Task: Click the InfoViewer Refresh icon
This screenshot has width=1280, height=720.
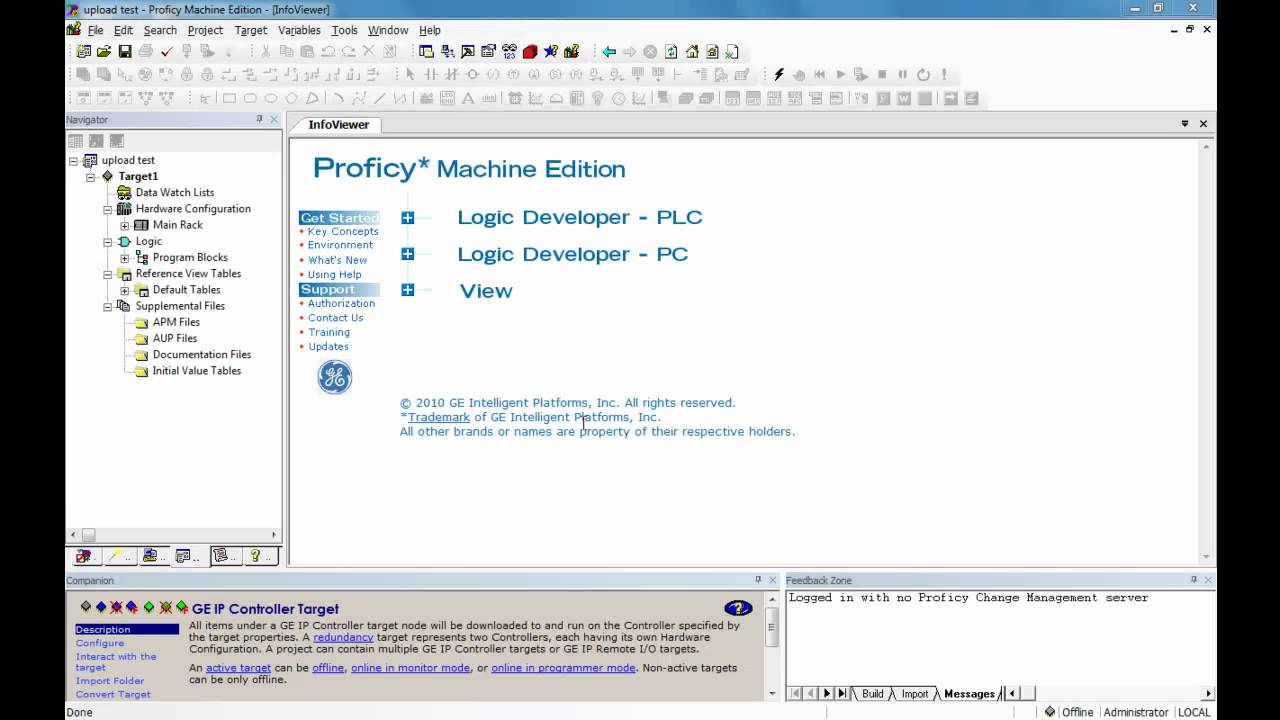Action: click(671, 52)
